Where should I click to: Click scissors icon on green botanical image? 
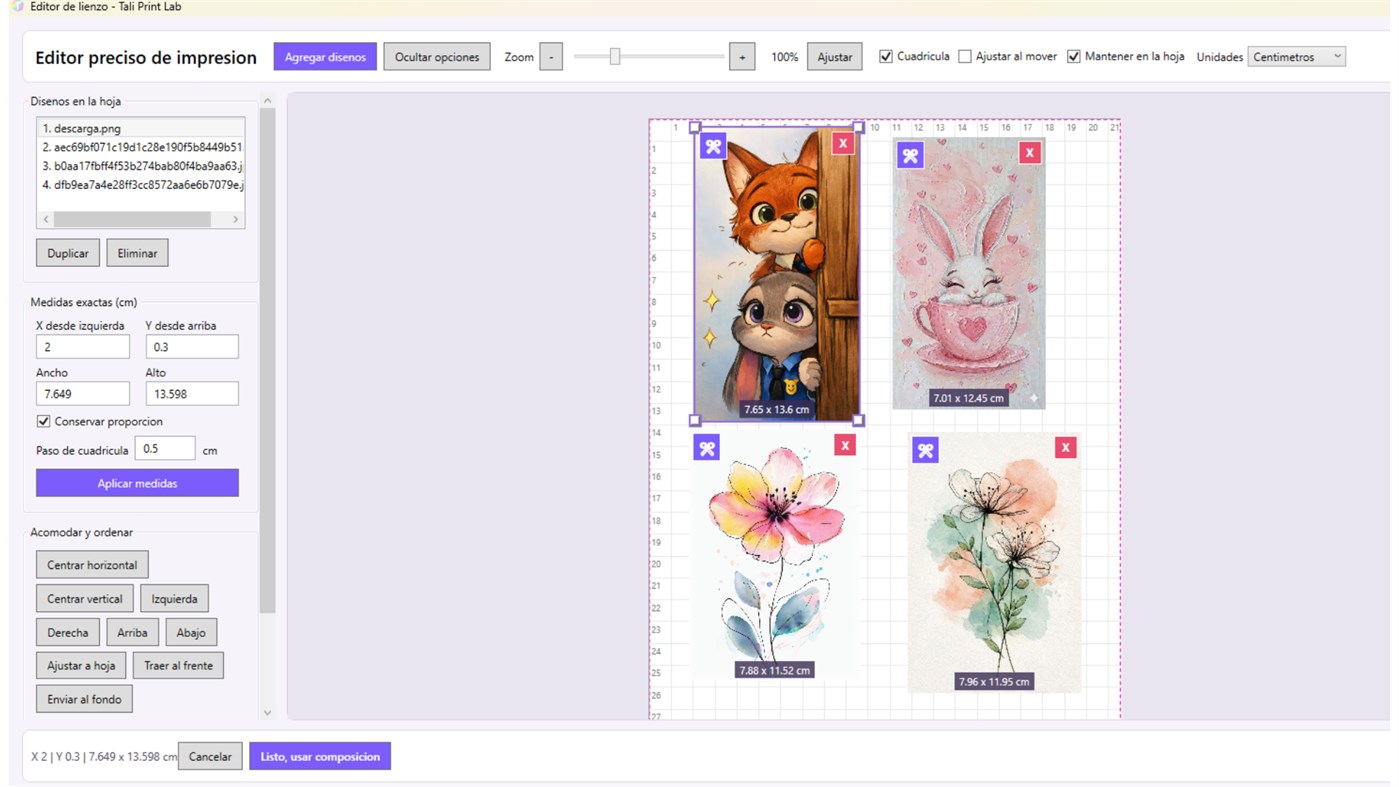pos(925,450)
